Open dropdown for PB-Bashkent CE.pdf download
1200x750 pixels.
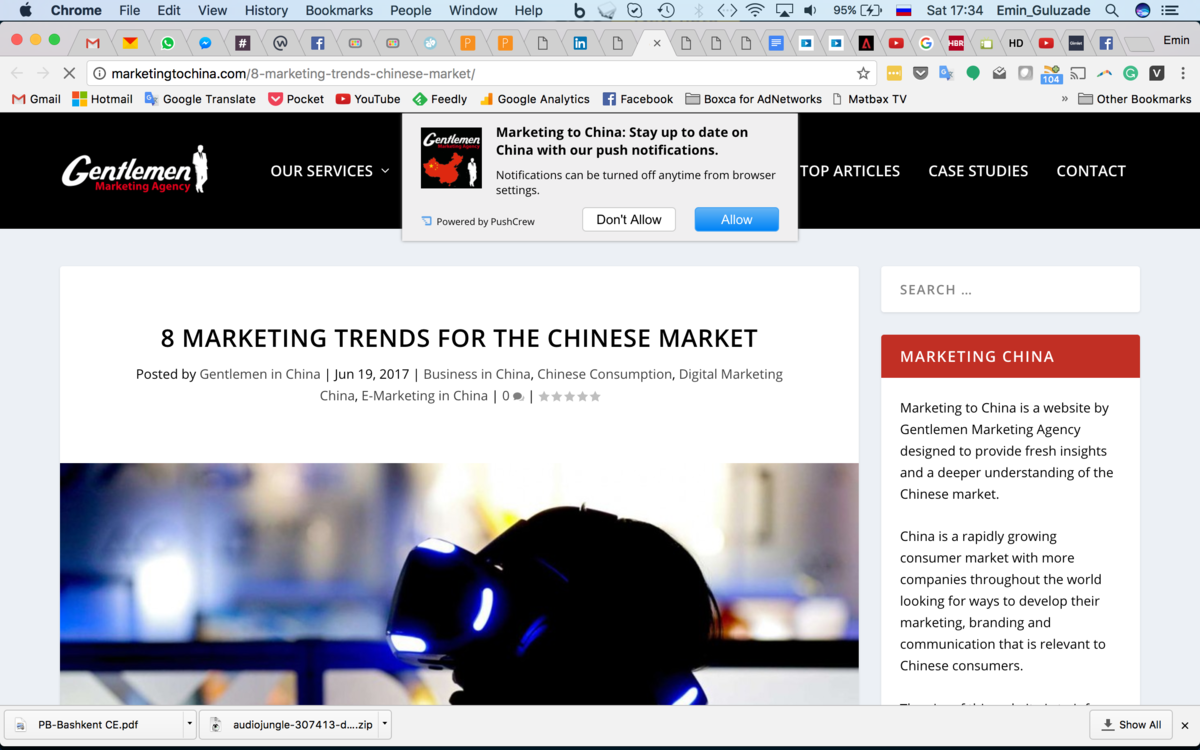click(189, 724)
